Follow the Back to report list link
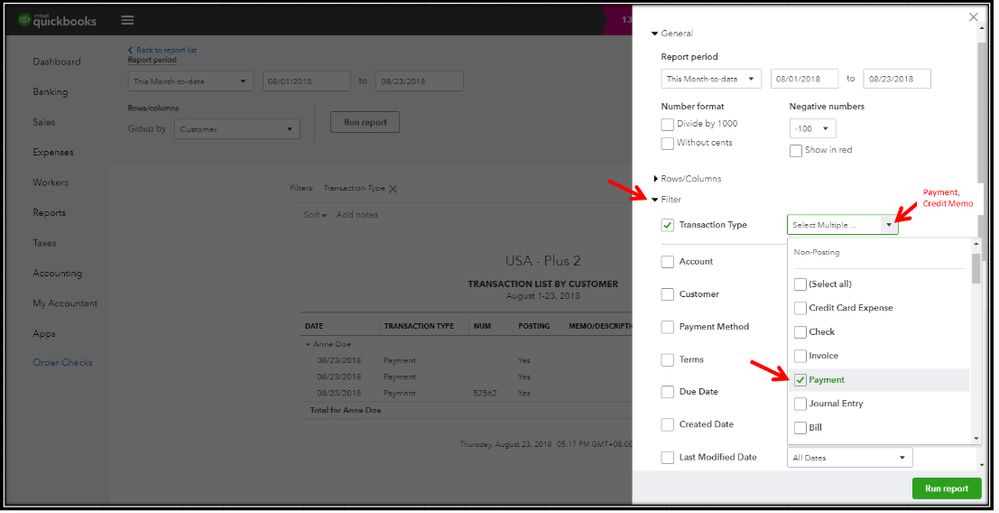This screenshot has height=513, width=999. point(162,50)
